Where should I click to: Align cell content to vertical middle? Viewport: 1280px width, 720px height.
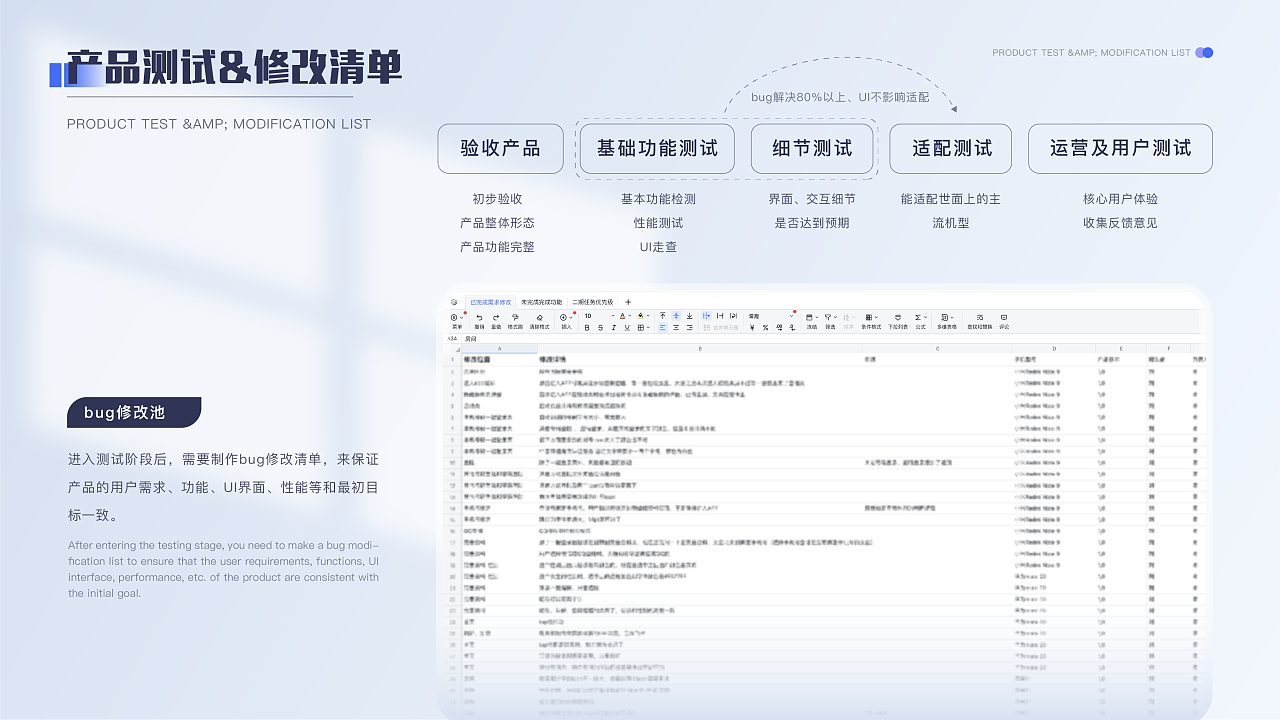click(x=676, y=316)
